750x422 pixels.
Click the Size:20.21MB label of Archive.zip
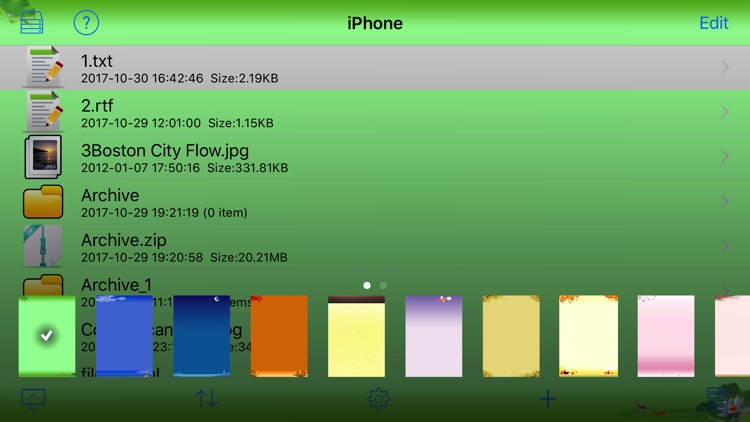(x=249, y=257)
